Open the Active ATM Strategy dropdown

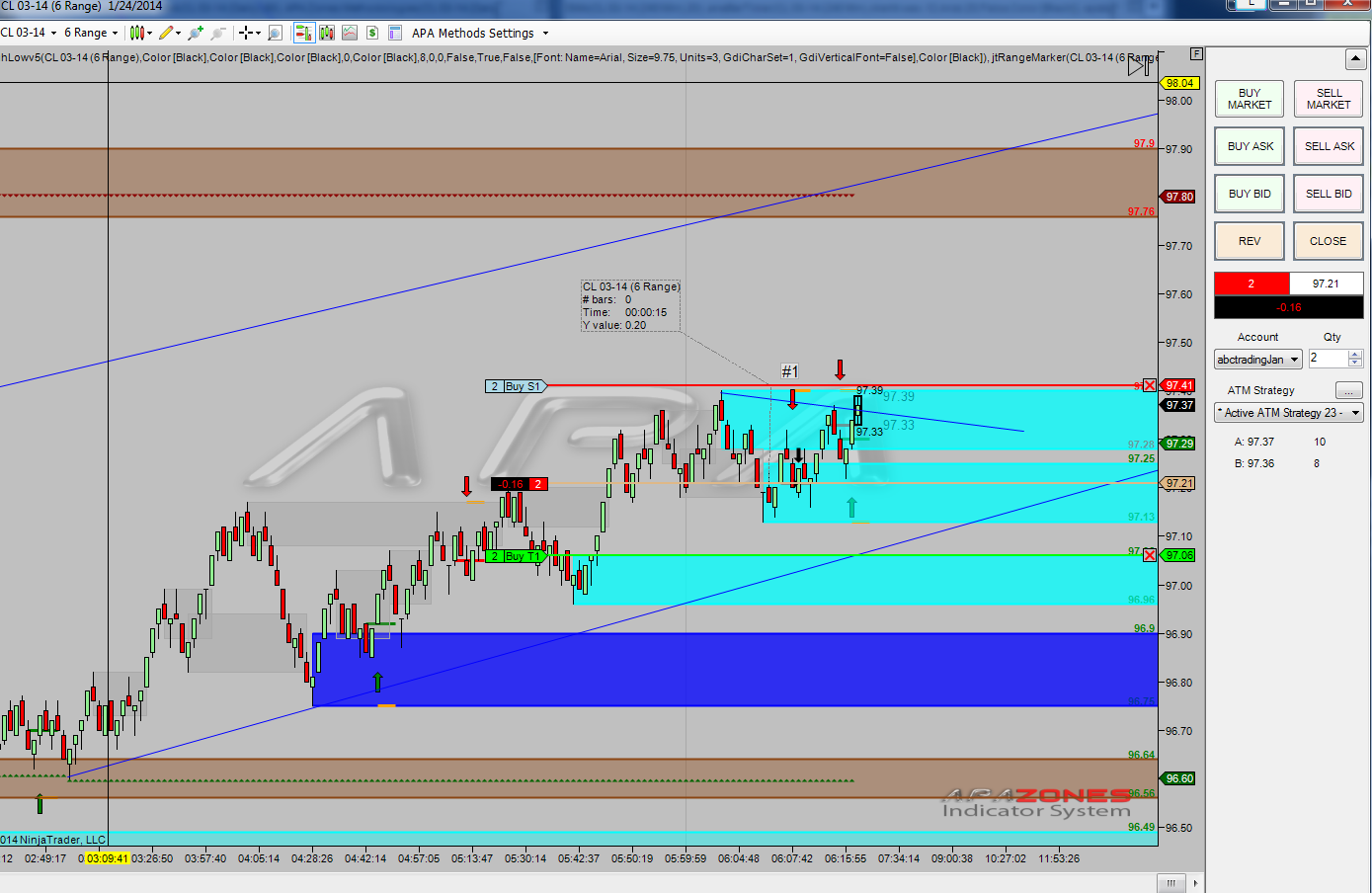click(x=1288, y=413)
